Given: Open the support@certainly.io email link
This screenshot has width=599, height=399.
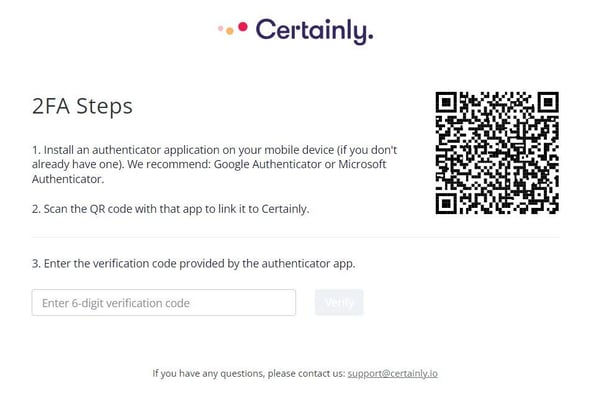Looking at the screenshot, I should coord(392,373).
